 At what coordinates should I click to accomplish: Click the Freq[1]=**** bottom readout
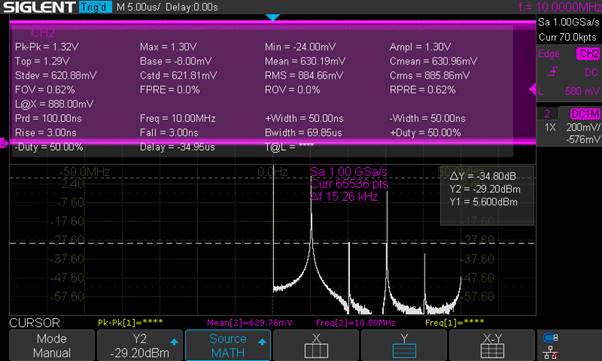(x=455, y=323)
